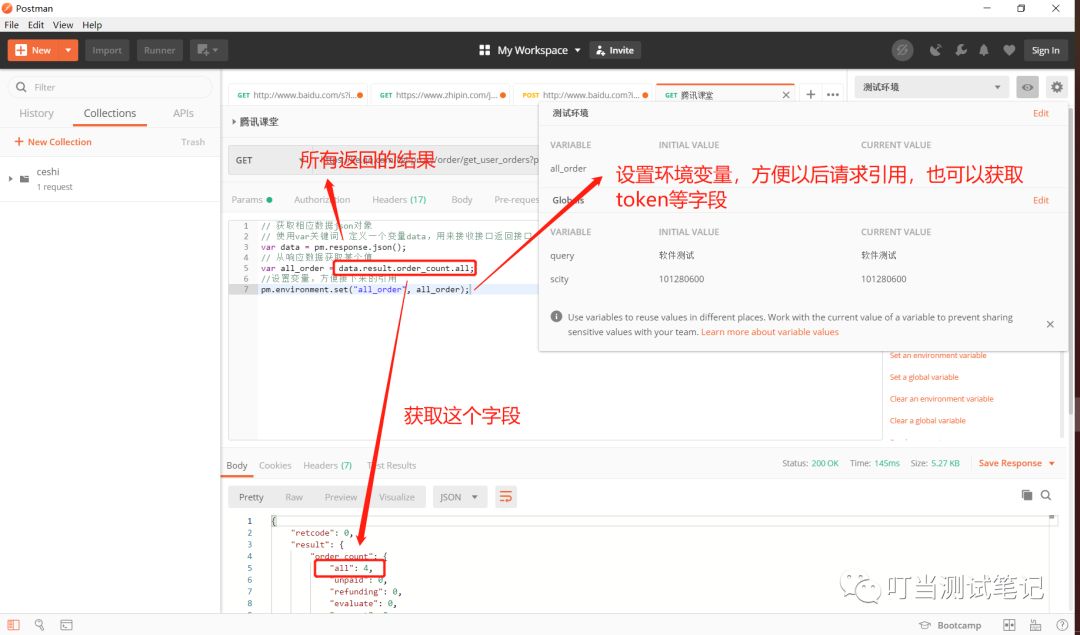Switch to the request Body tab
This screenshot has height=635, width=1080.
tap(461, 200)
